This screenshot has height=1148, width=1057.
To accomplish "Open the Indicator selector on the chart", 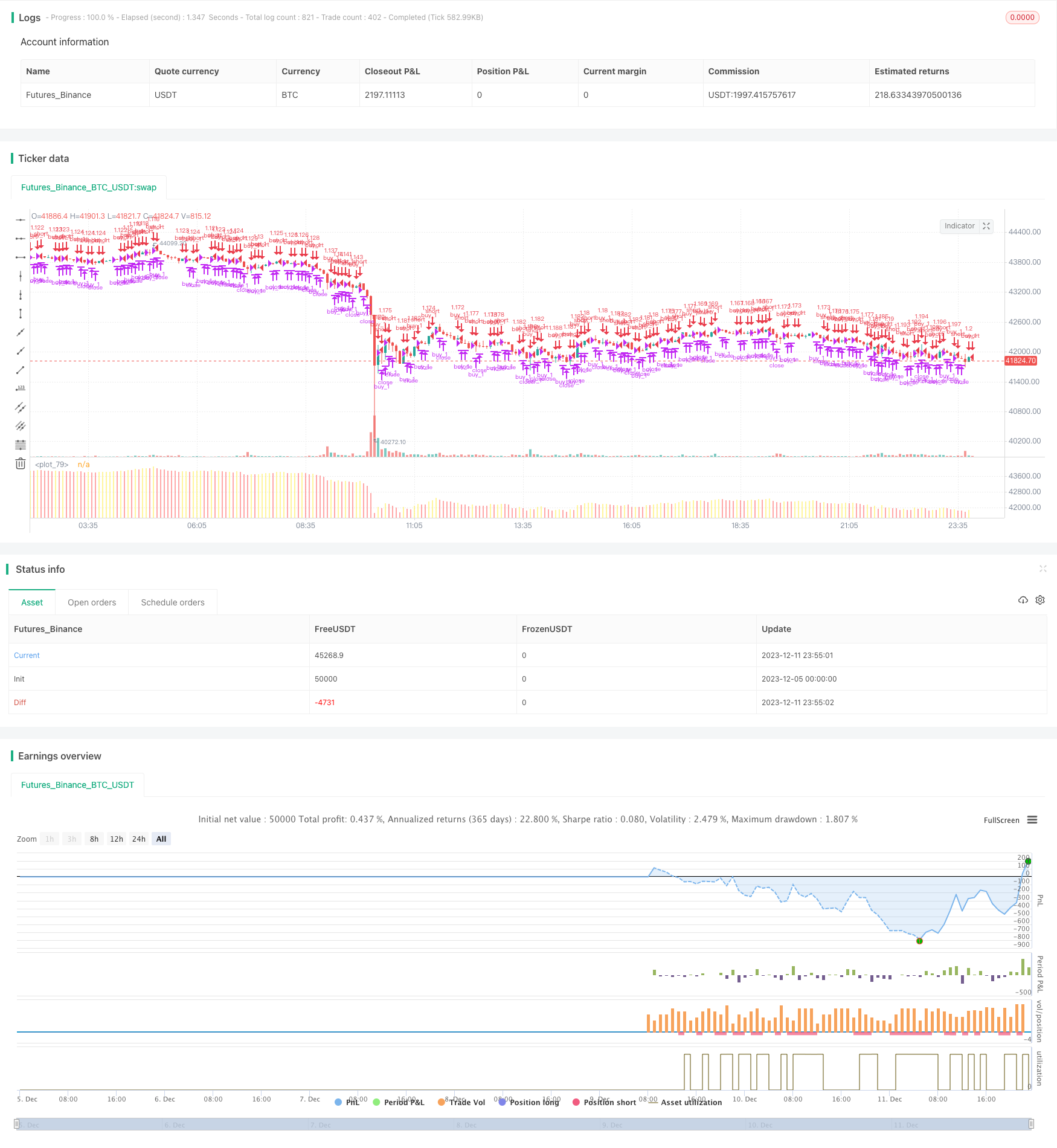I will [959, 226].
